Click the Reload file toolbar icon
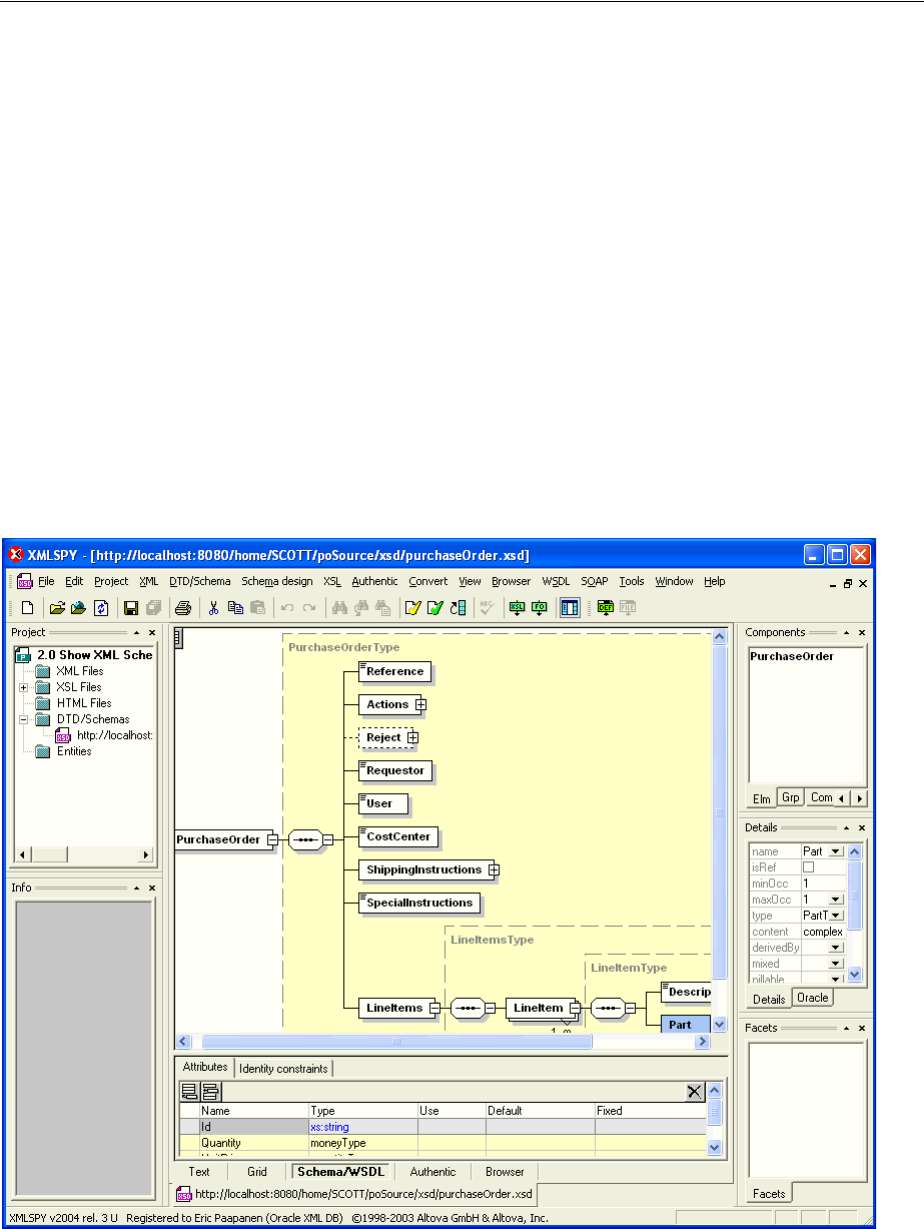Screen dimensions: 924x1229 pyautogui.click(x=101, y=607)
